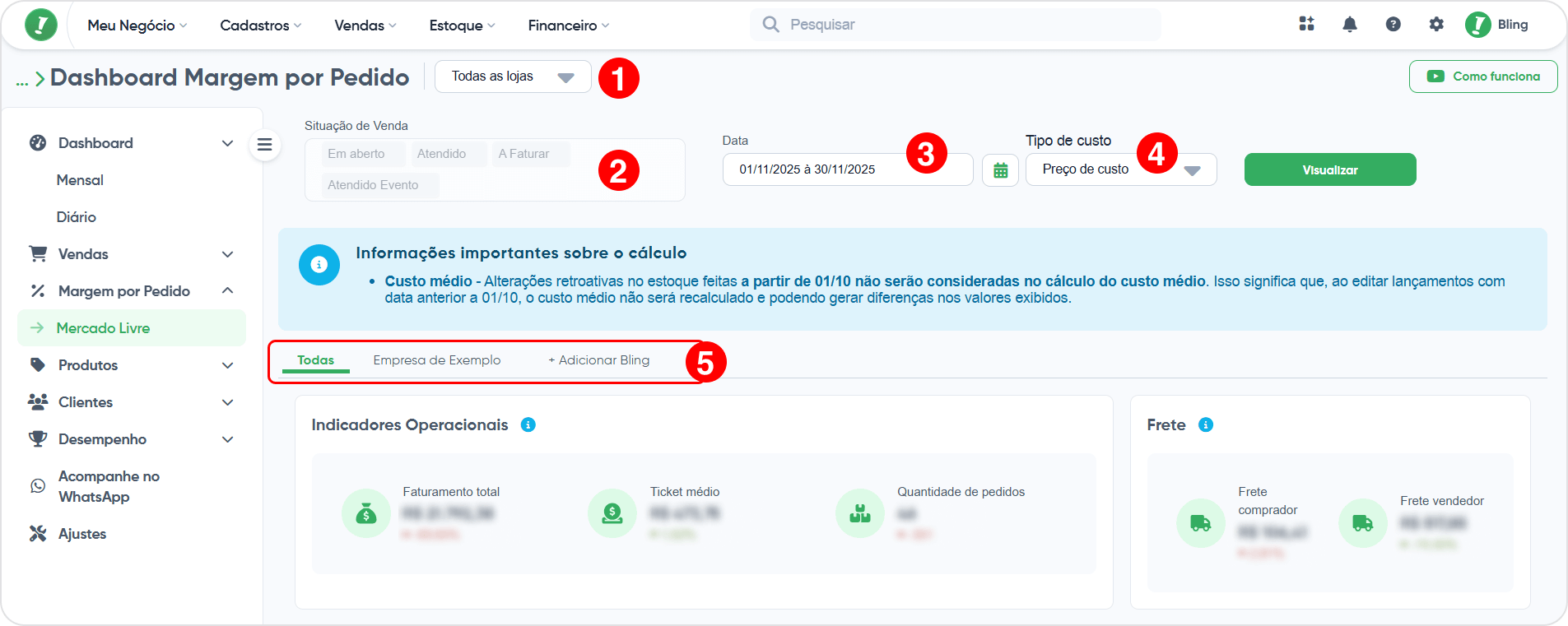
Task: Collapse the Dashboard sidebar section chevron
Action: [x=228, y=143]
